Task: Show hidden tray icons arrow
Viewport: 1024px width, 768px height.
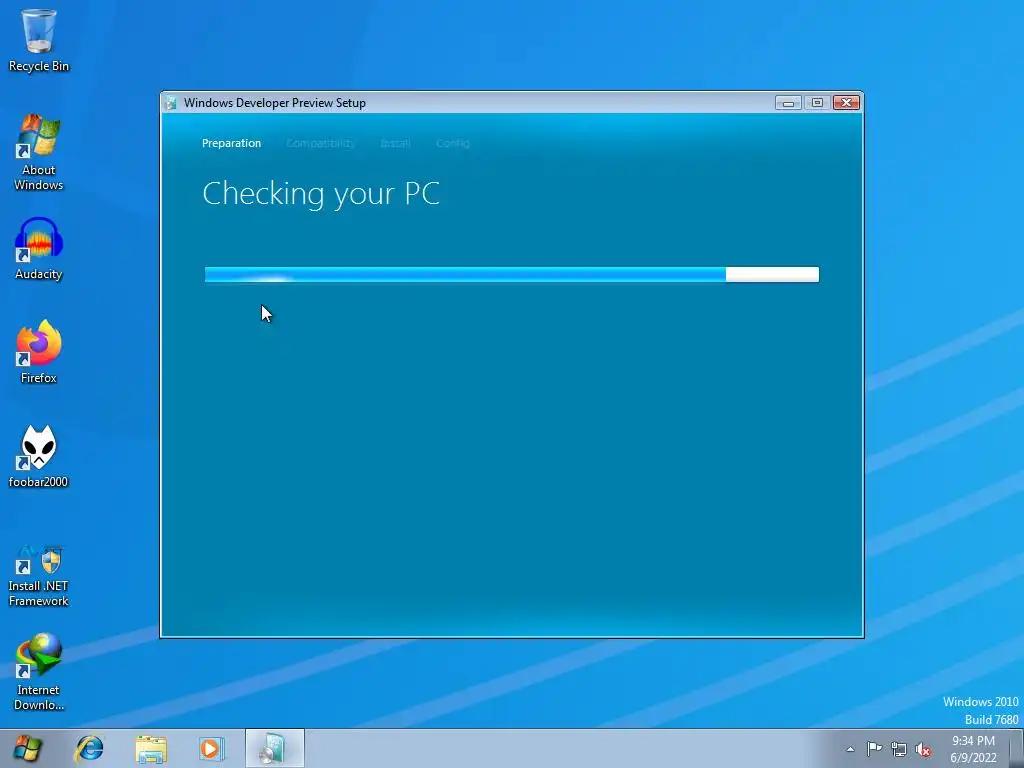Action: pos(850,749)
